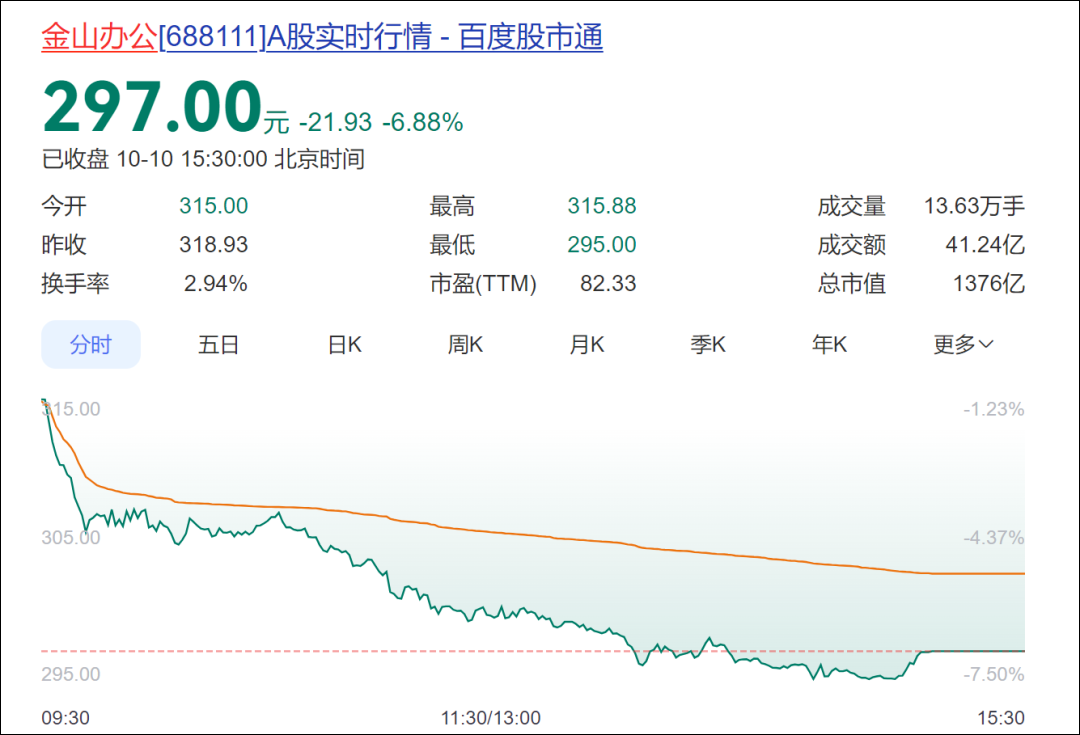Select the 年K chart tab
This screenshot has width=1080, height=735.
click(829, 344)
